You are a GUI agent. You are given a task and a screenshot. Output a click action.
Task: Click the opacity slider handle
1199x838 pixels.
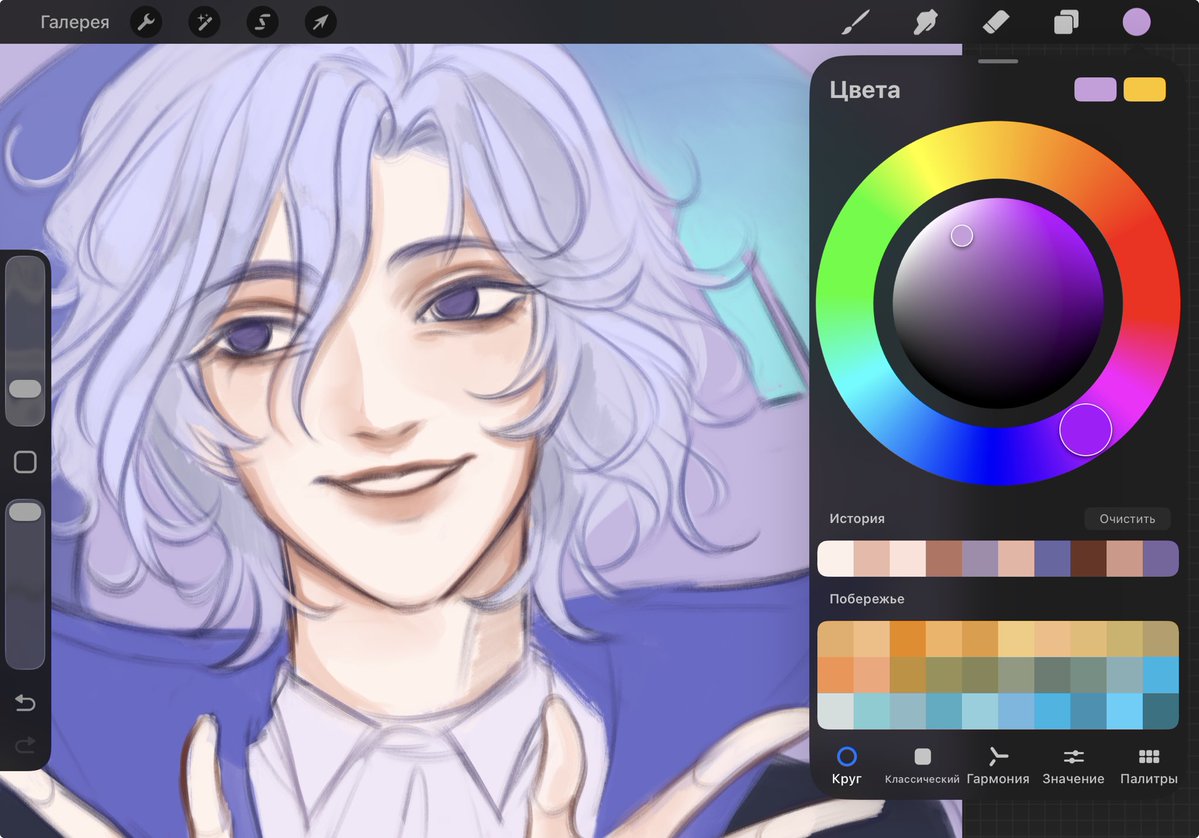[x=25, y=512]
